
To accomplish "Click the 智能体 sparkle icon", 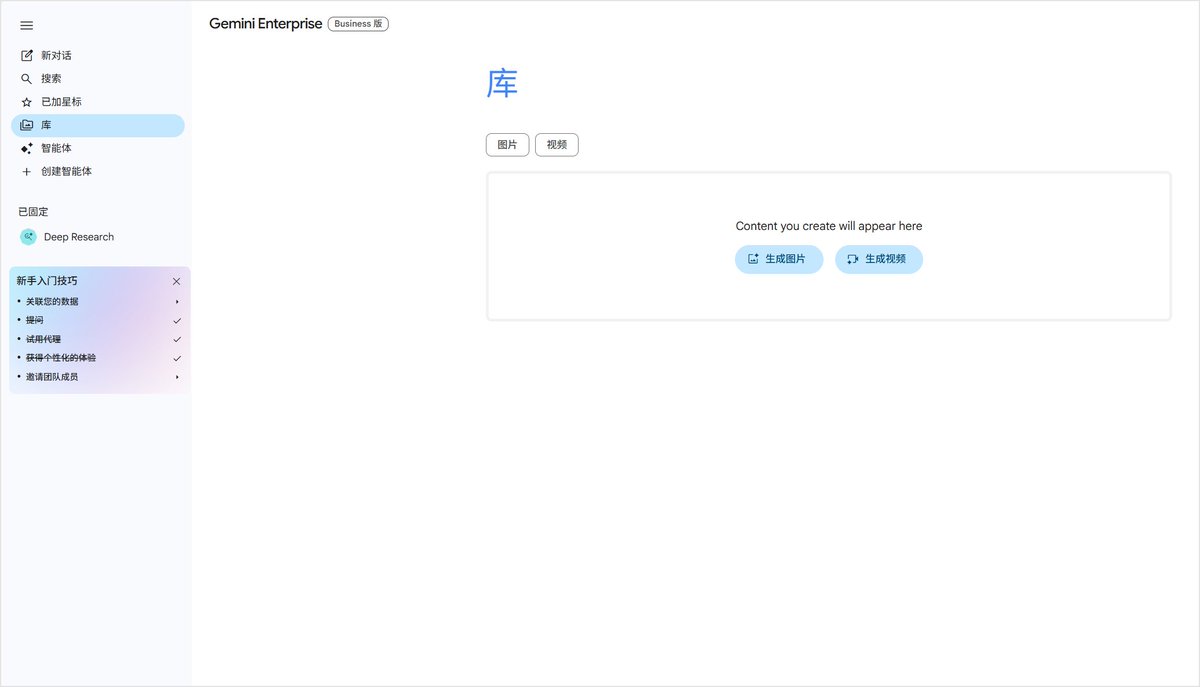I will pos(27,148).
